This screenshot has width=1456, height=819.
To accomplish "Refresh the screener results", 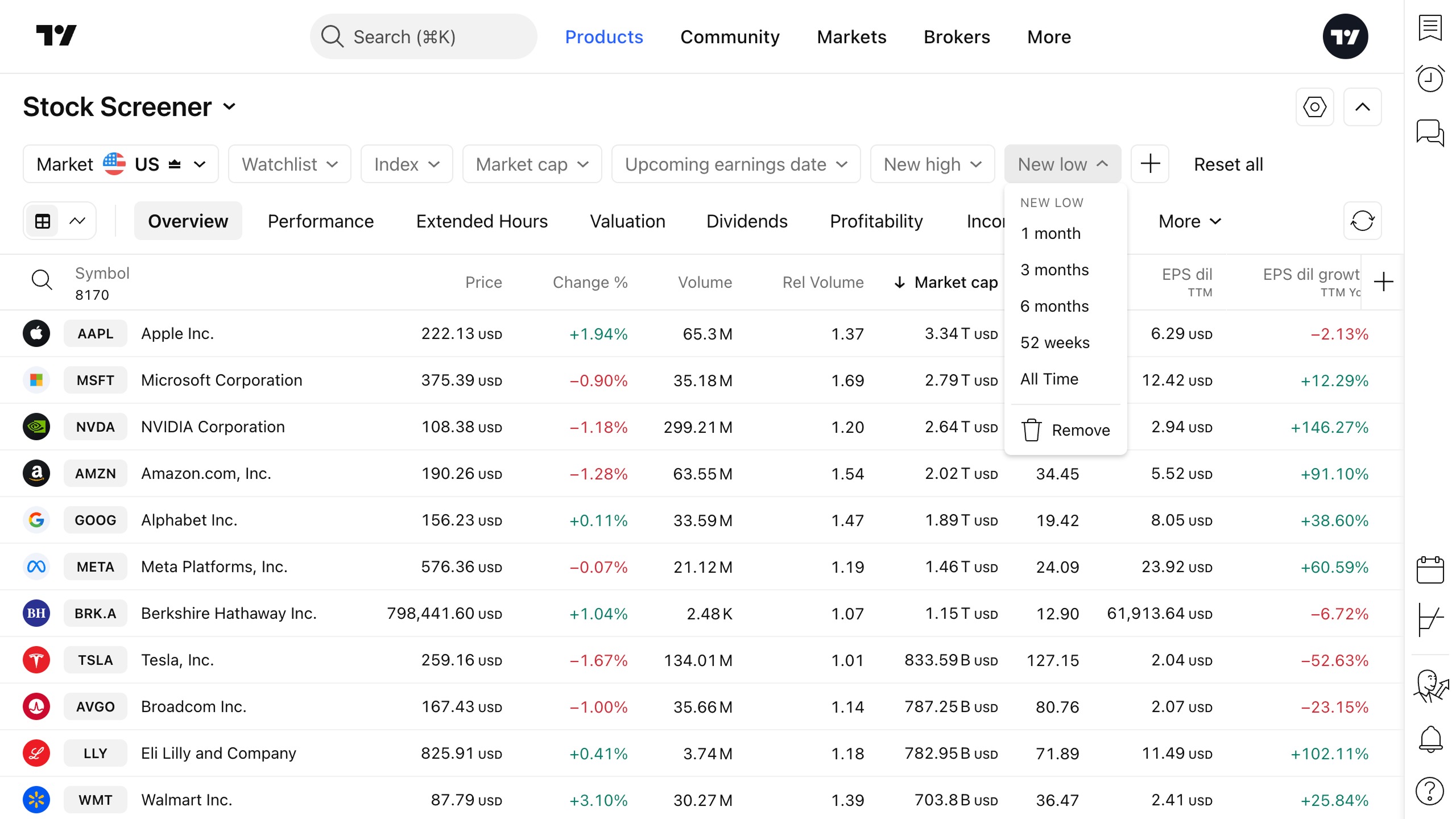I will click(x=1362, y=221).
